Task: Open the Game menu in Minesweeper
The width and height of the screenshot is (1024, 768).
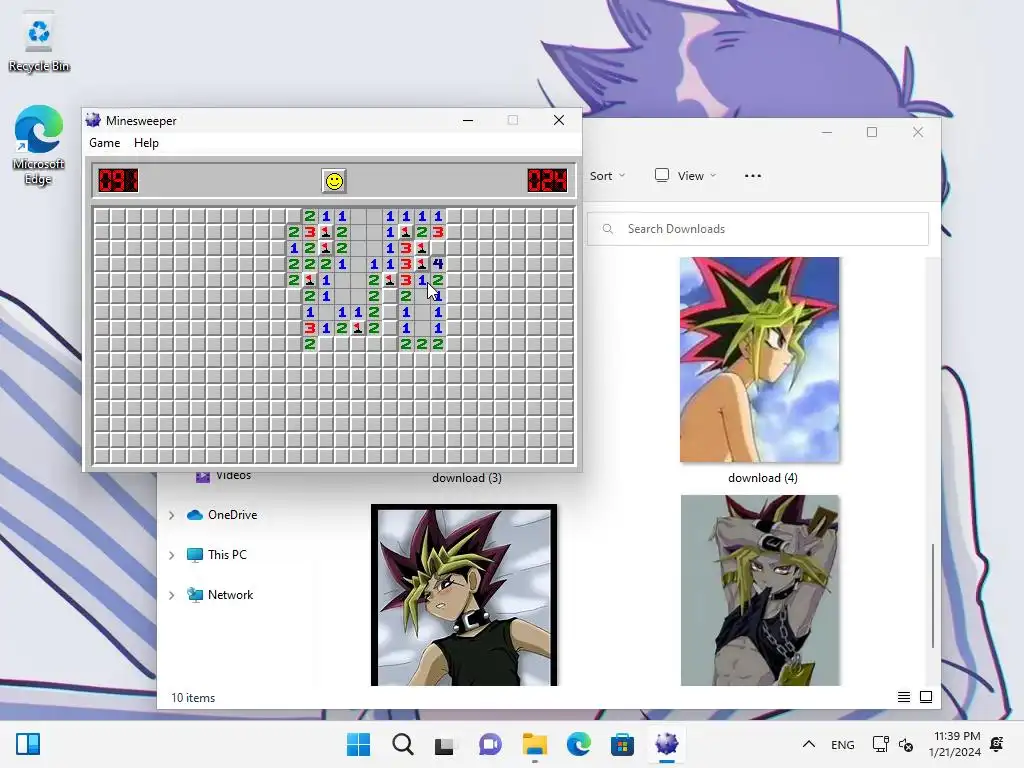Action: pos(104,143)
